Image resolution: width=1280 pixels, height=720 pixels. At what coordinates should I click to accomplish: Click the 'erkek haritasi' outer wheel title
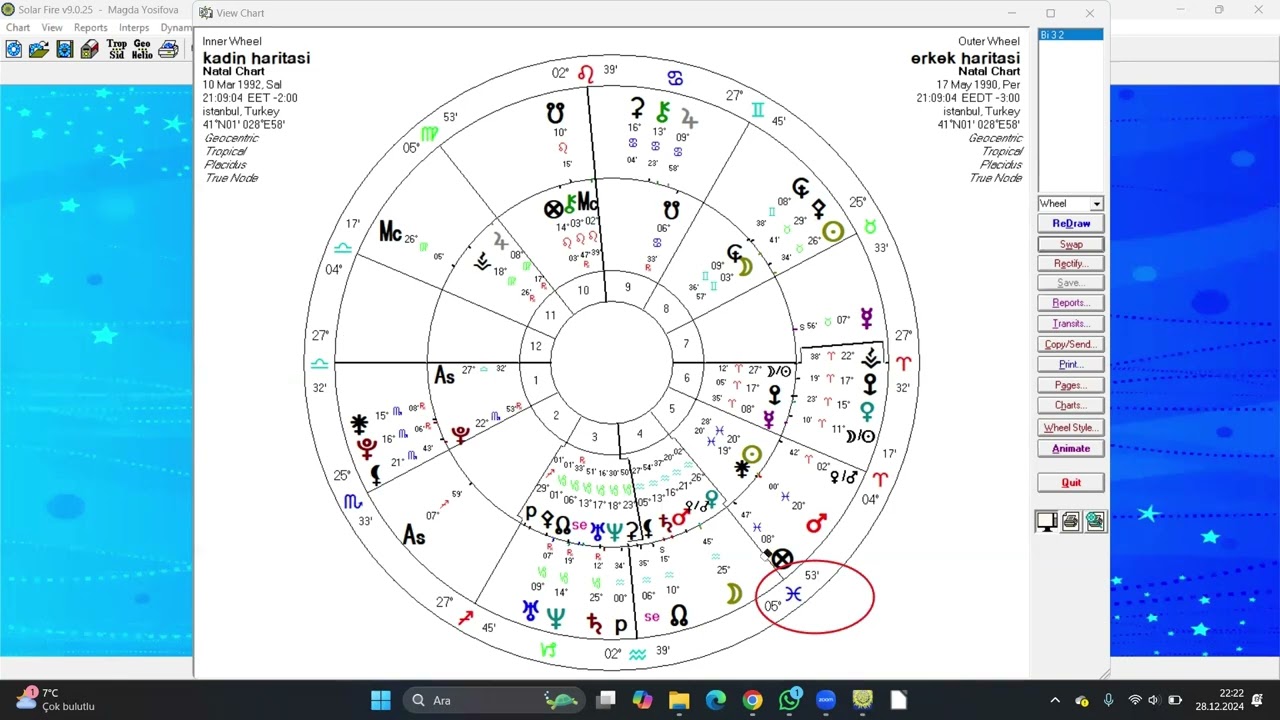click(965, 58)
